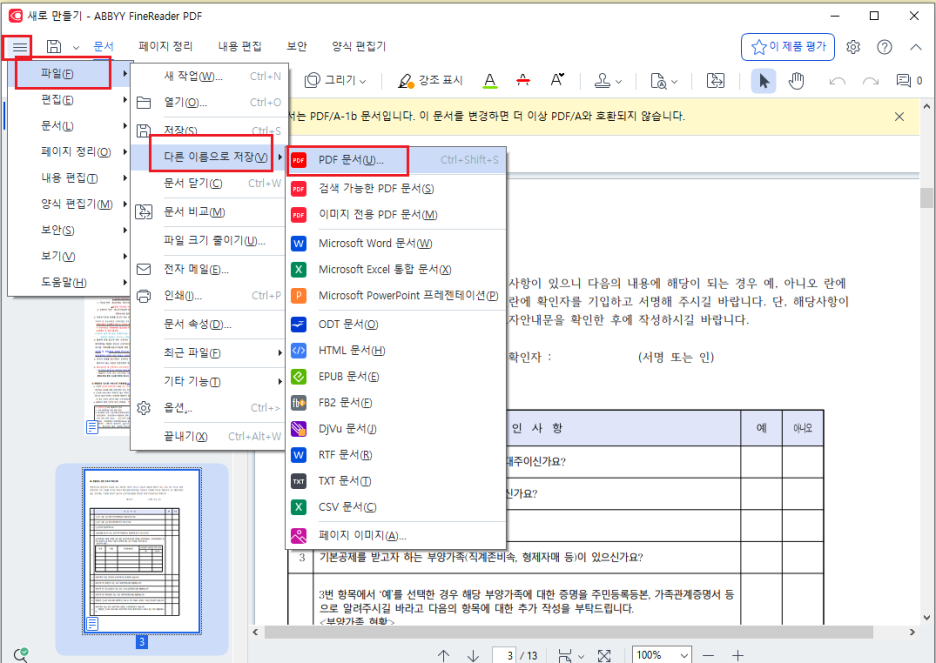
Task: Choose 파일 크기 줄이기 menu entry
Action: [x=209, y=240]
